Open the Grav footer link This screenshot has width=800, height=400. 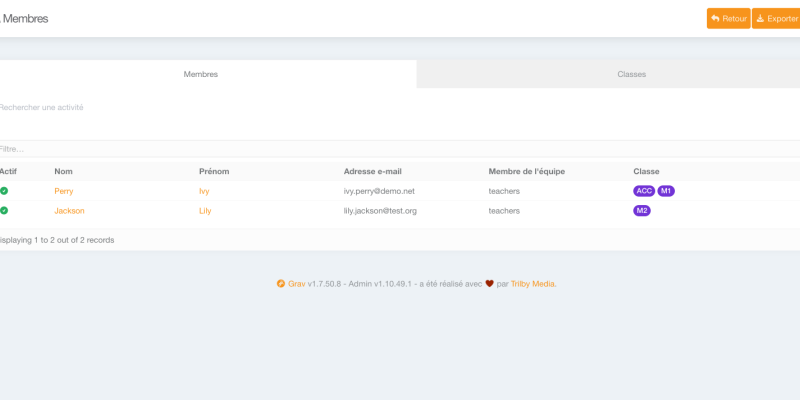point(296,284)
